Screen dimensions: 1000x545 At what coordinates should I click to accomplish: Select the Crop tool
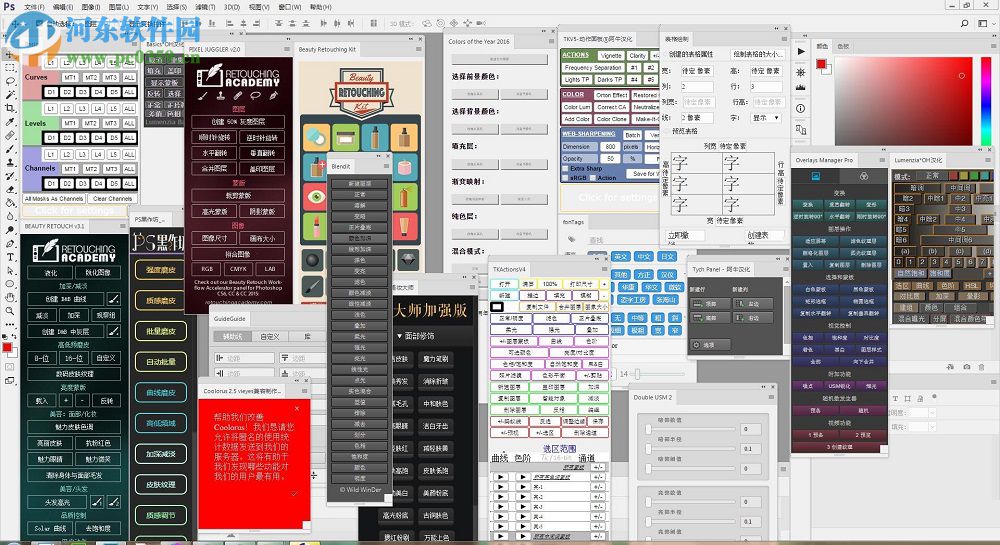coord(10,108)
